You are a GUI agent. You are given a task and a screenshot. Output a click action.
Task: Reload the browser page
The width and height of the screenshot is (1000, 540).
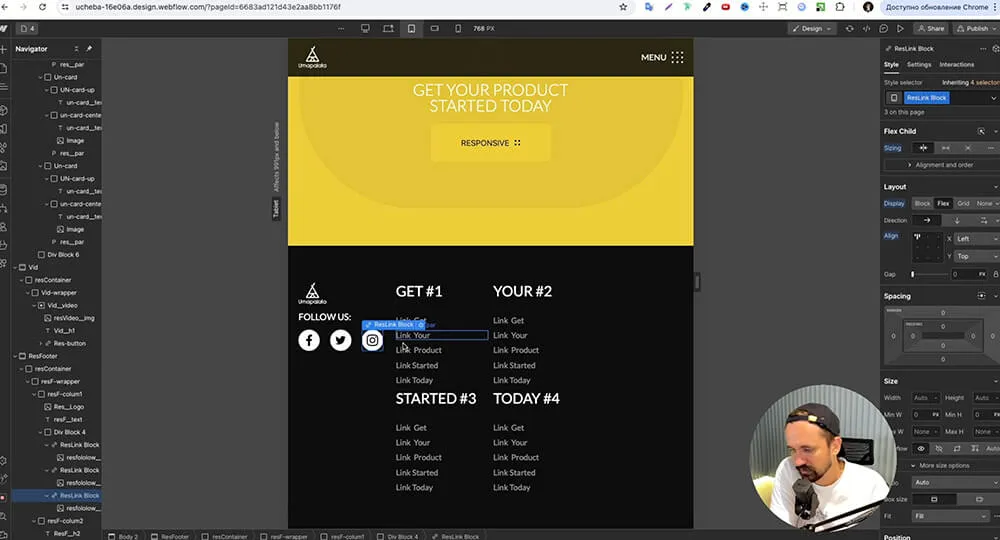click(42, 7)
